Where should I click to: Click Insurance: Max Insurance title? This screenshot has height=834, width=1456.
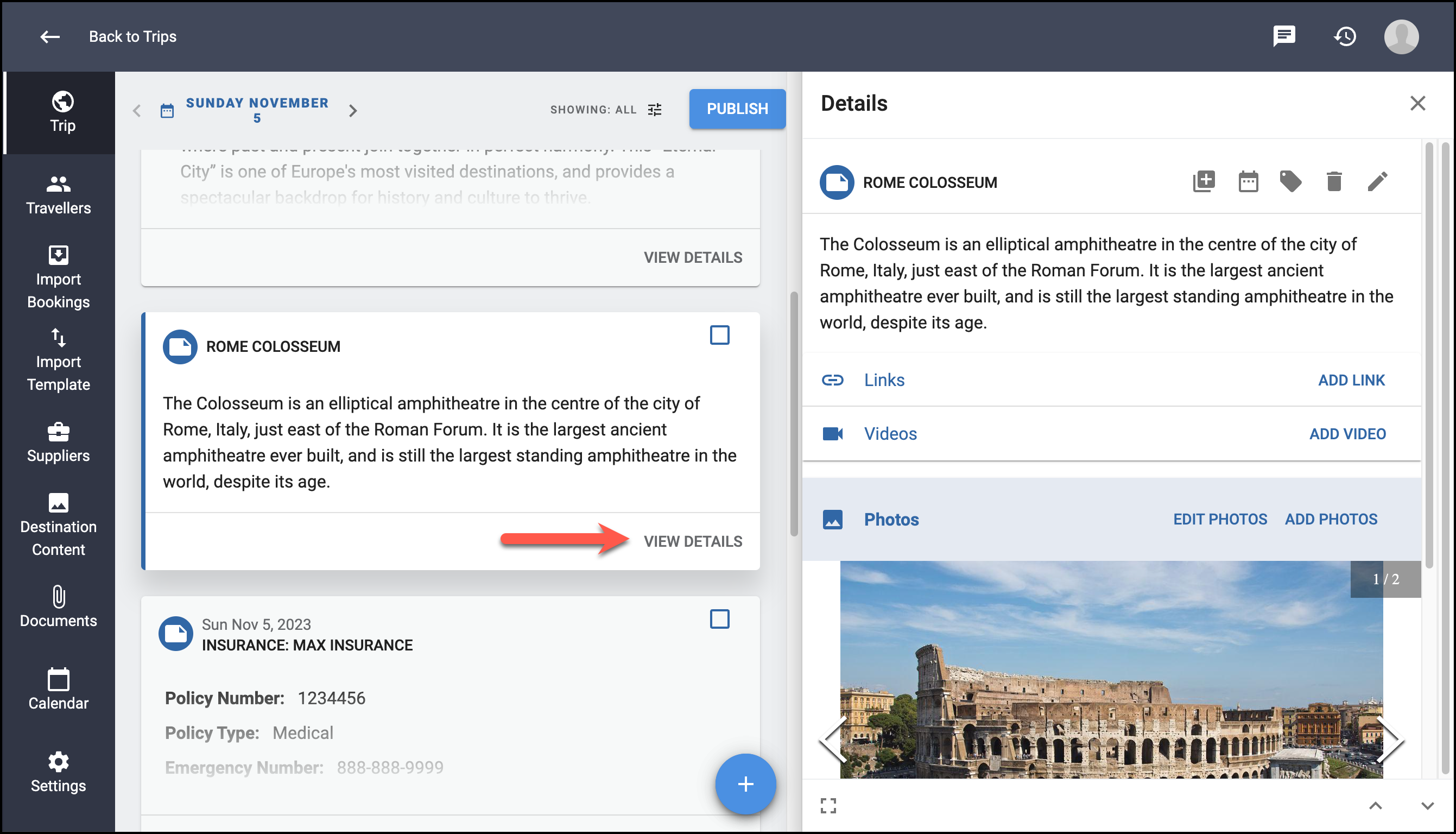point(307,645)
